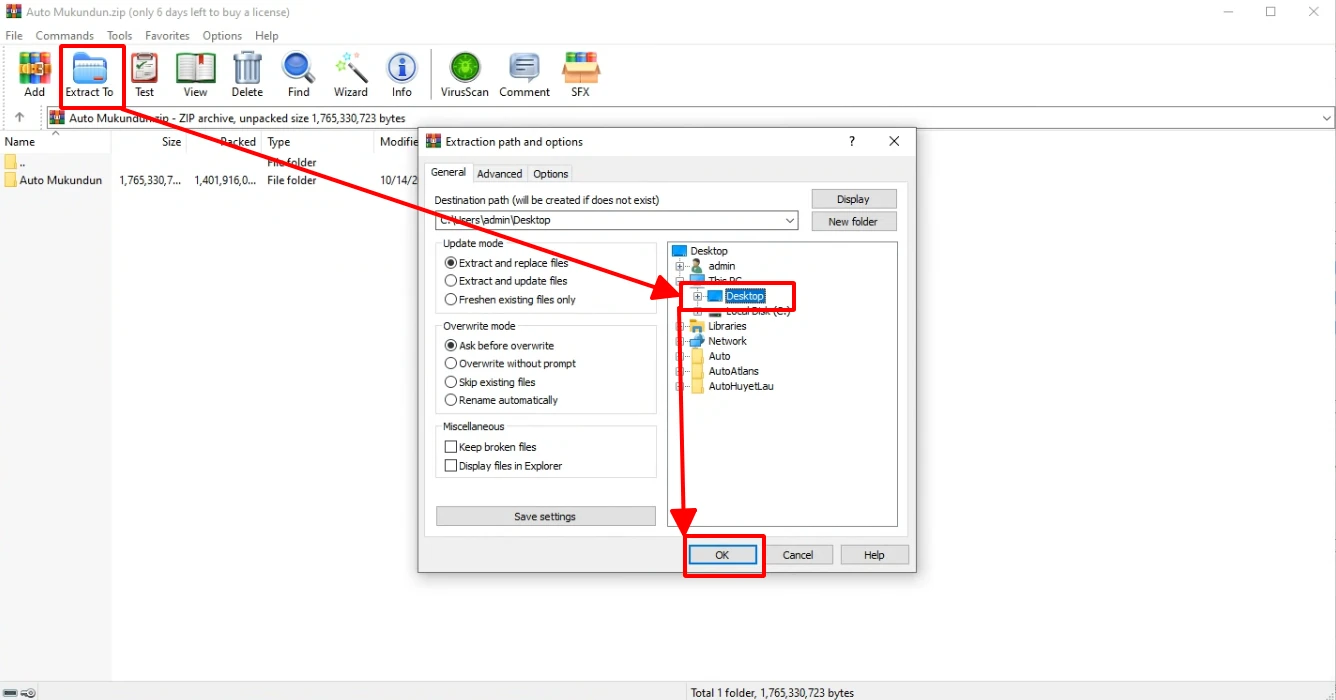Sort by the Size column header
Screen dimensions: 1336x700
click(x=148, y=142)
